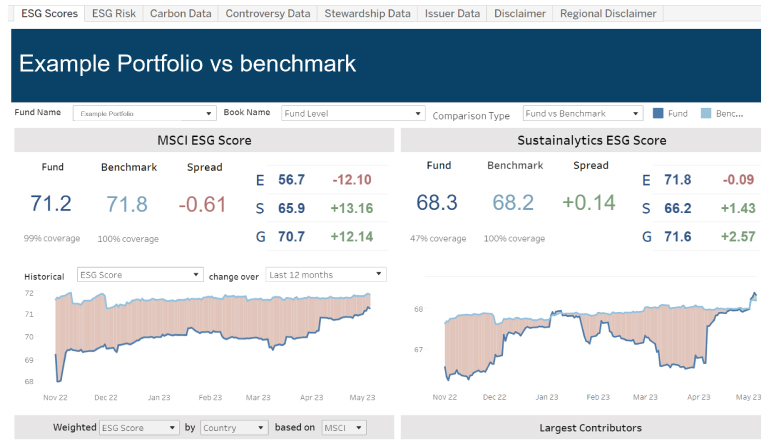This screenshot has height=446, width=770.
Task: Open the Comparison Type dropdown
Action: click(583, 113)
